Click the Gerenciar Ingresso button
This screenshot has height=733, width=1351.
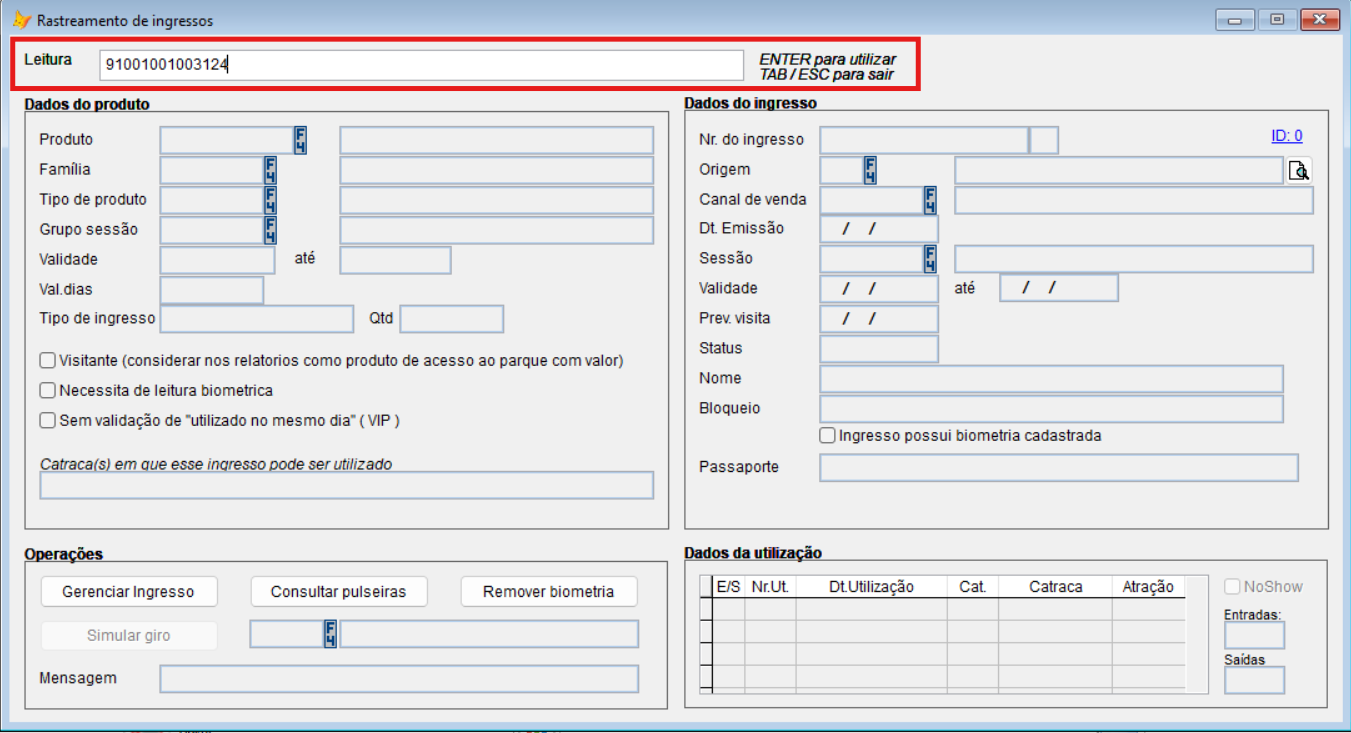click(128, 592)
